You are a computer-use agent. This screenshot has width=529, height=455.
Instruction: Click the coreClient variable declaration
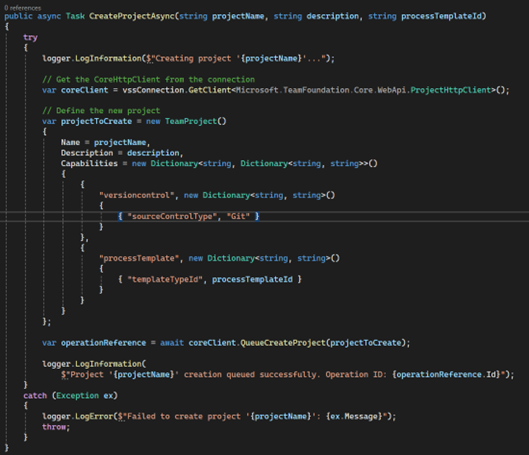84,90
